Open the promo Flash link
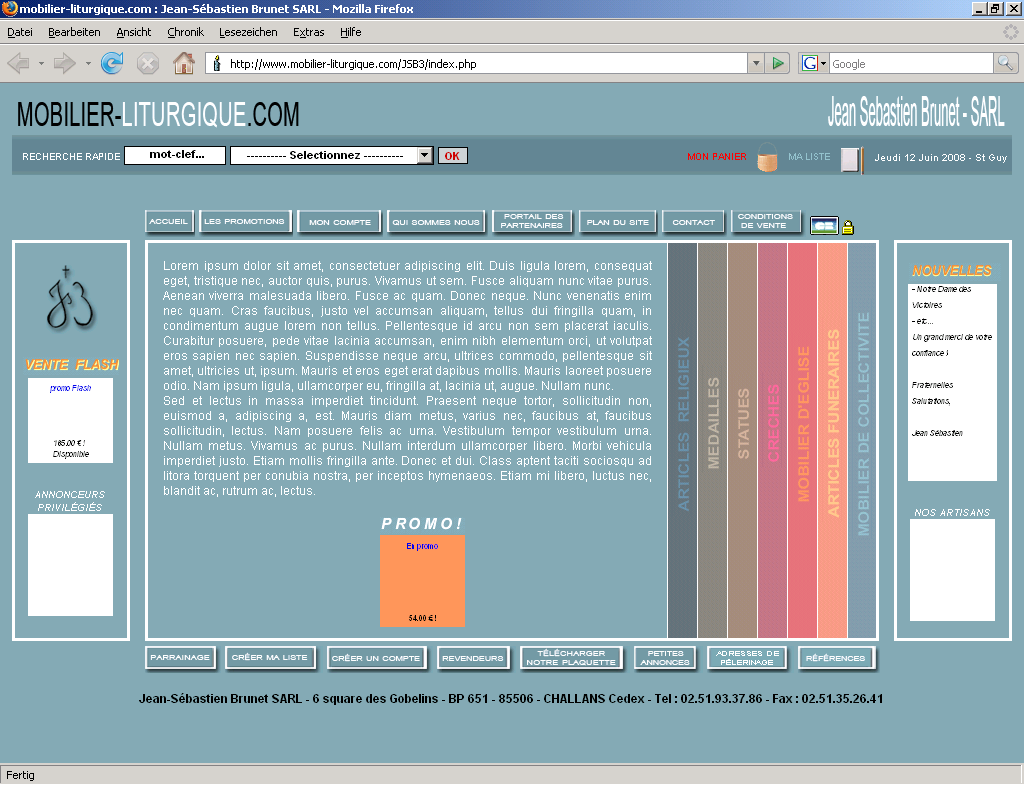Image resolution: width=1024 pixels, height=785 pixels. pos(71,388)
